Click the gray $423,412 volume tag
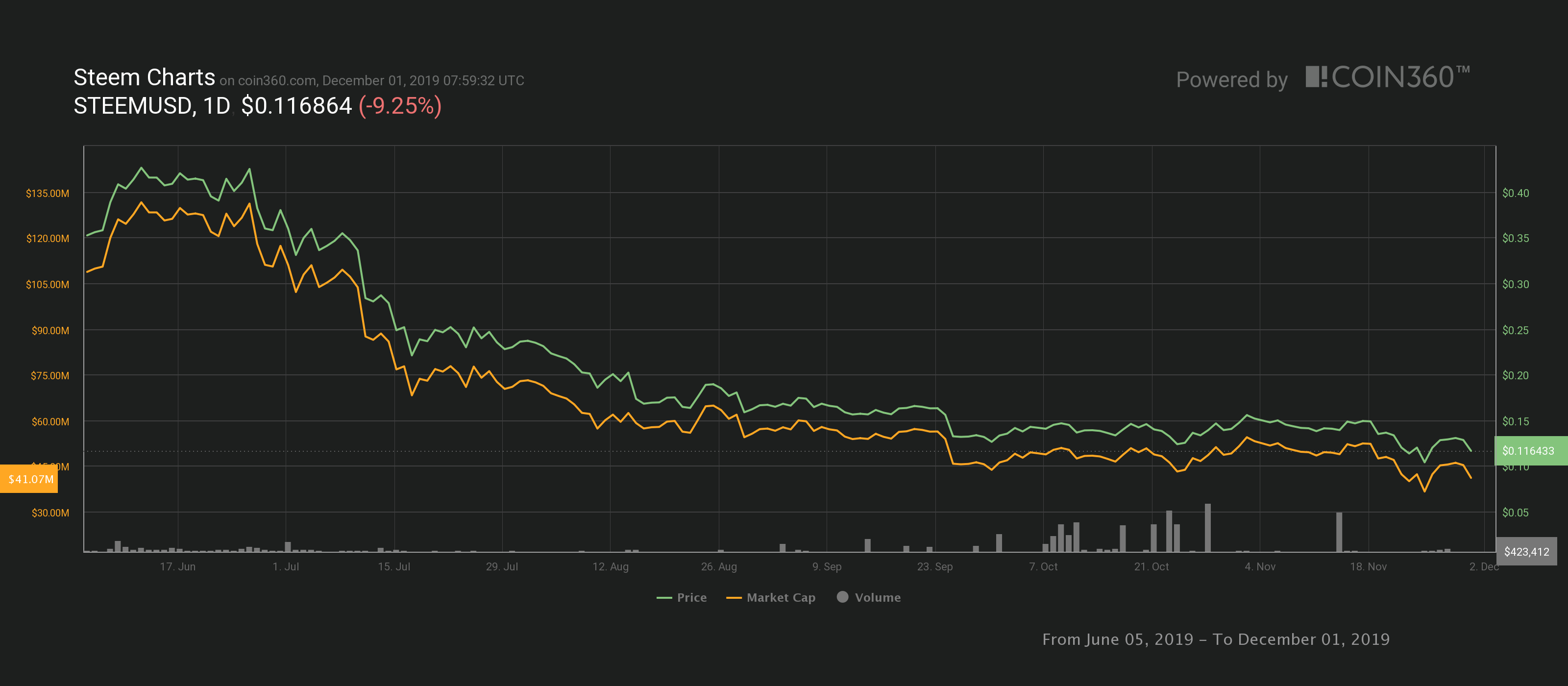Screen dimensions: 1568x686 (x=1526, y=552)
